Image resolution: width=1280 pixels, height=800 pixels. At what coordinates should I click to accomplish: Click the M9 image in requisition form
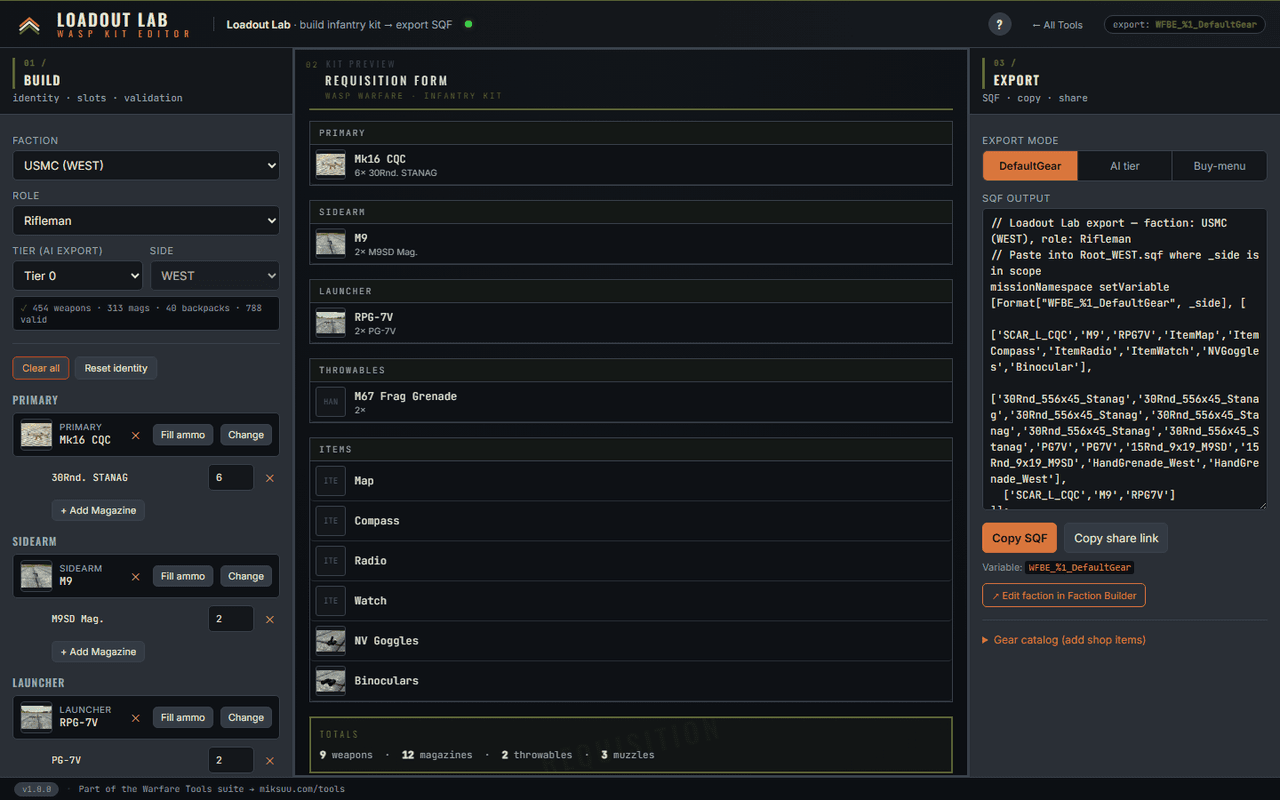coord(331,244)
